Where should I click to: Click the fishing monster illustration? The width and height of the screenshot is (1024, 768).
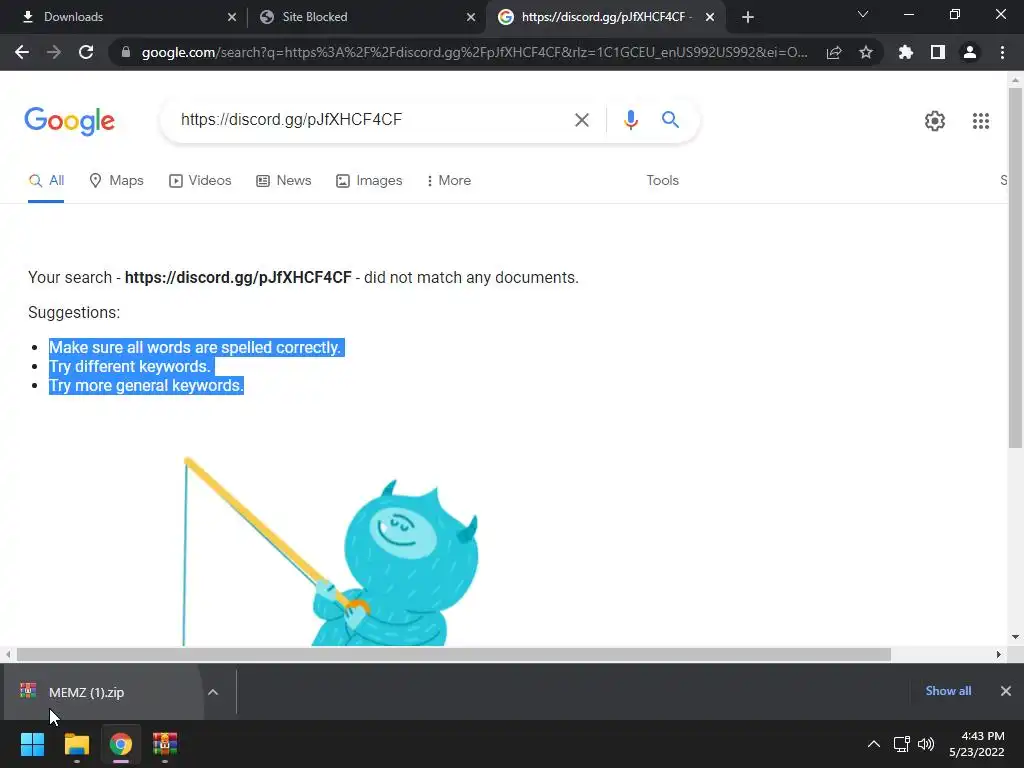[x=330, y=552]
